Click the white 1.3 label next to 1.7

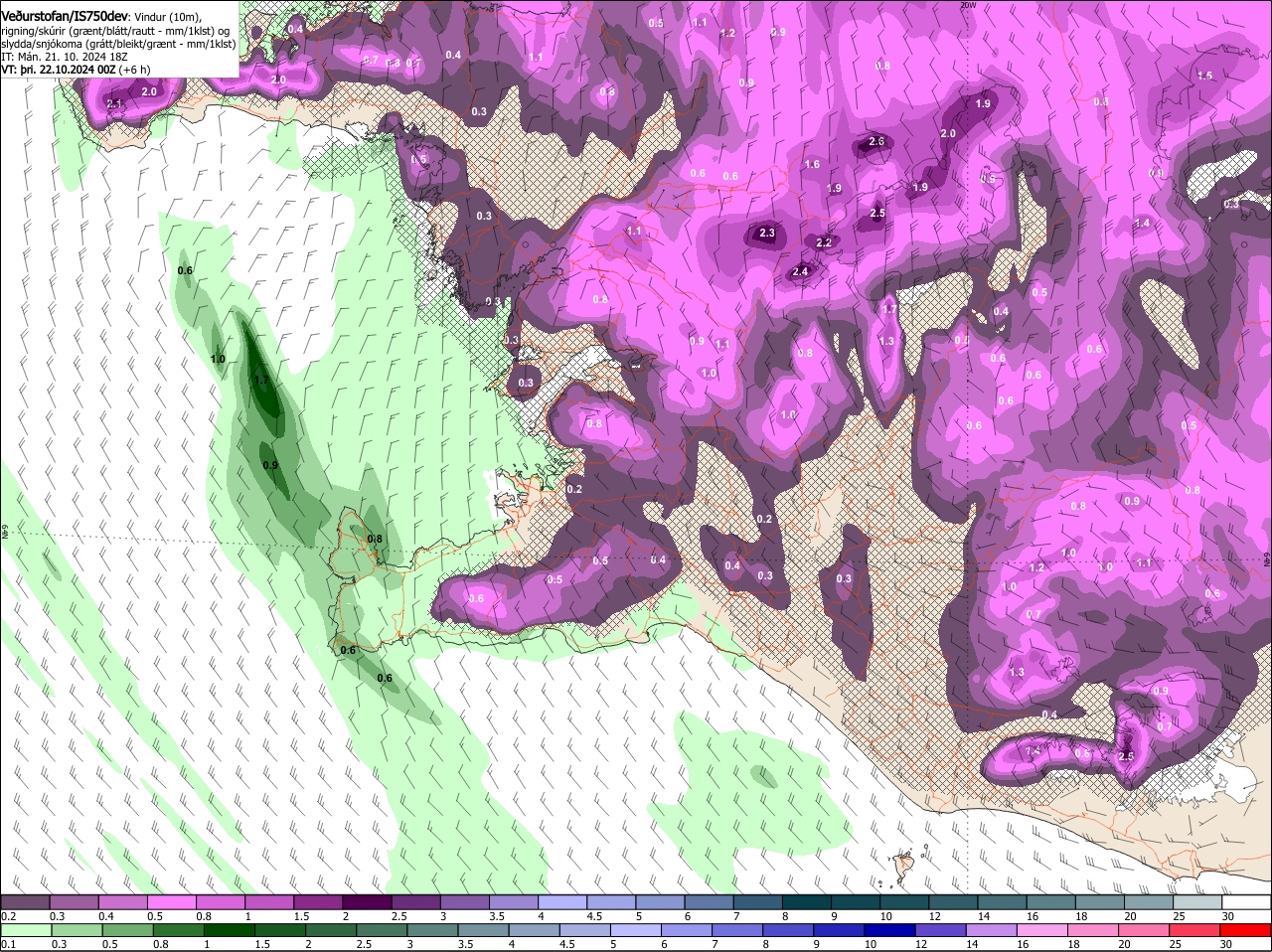click(886, 341)
